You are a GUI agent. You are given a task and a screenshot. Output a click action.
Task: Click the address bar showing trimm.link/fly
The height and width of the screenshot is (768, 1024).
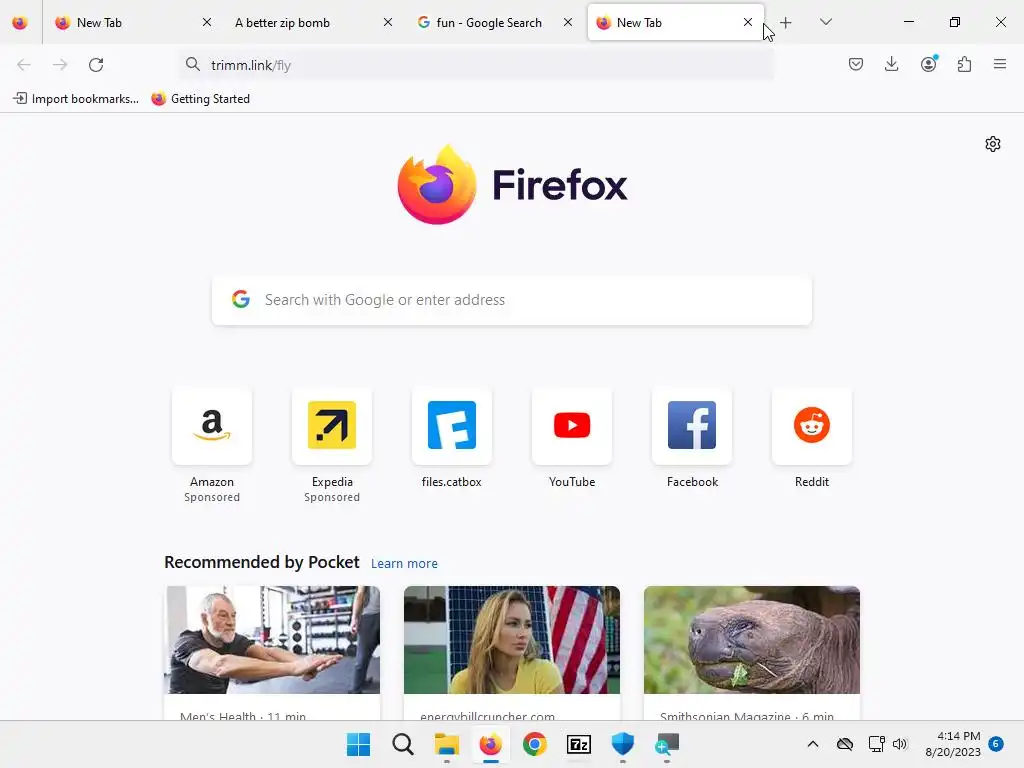point(477,65)
